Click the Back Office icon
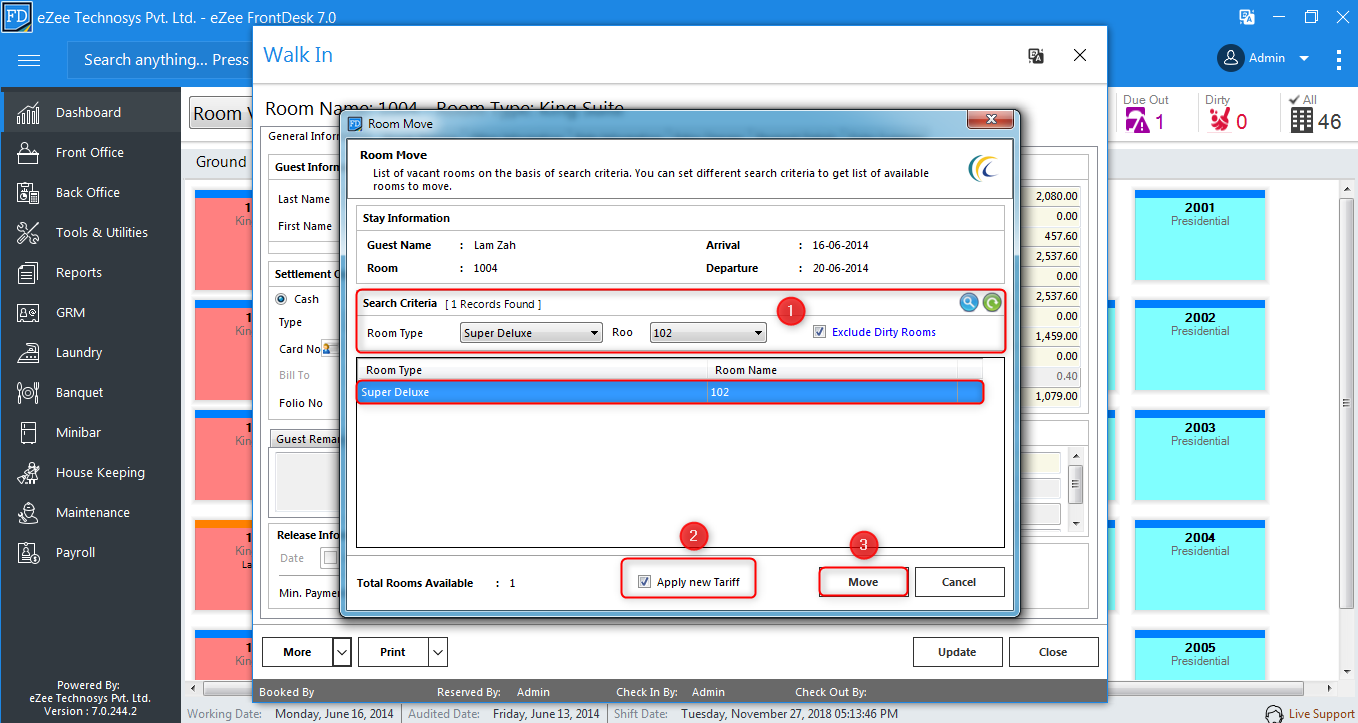The width and height of the screenshot is (1358, 723). tap(28, 193)
